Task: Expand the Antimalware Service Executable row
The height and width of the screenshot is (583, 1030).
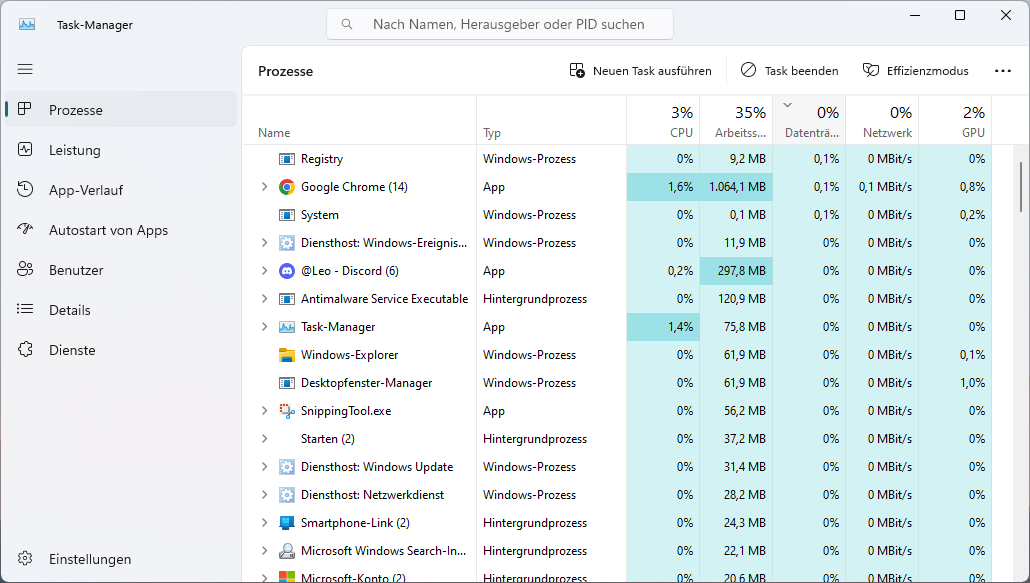Action: click(x=264, y=299)
